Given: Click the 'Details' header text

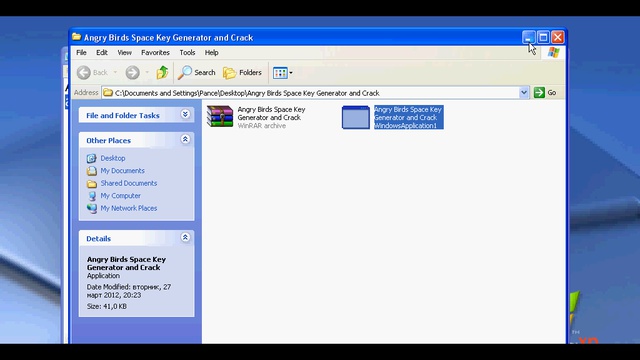Looking at the screenshot, I should 98,239.
